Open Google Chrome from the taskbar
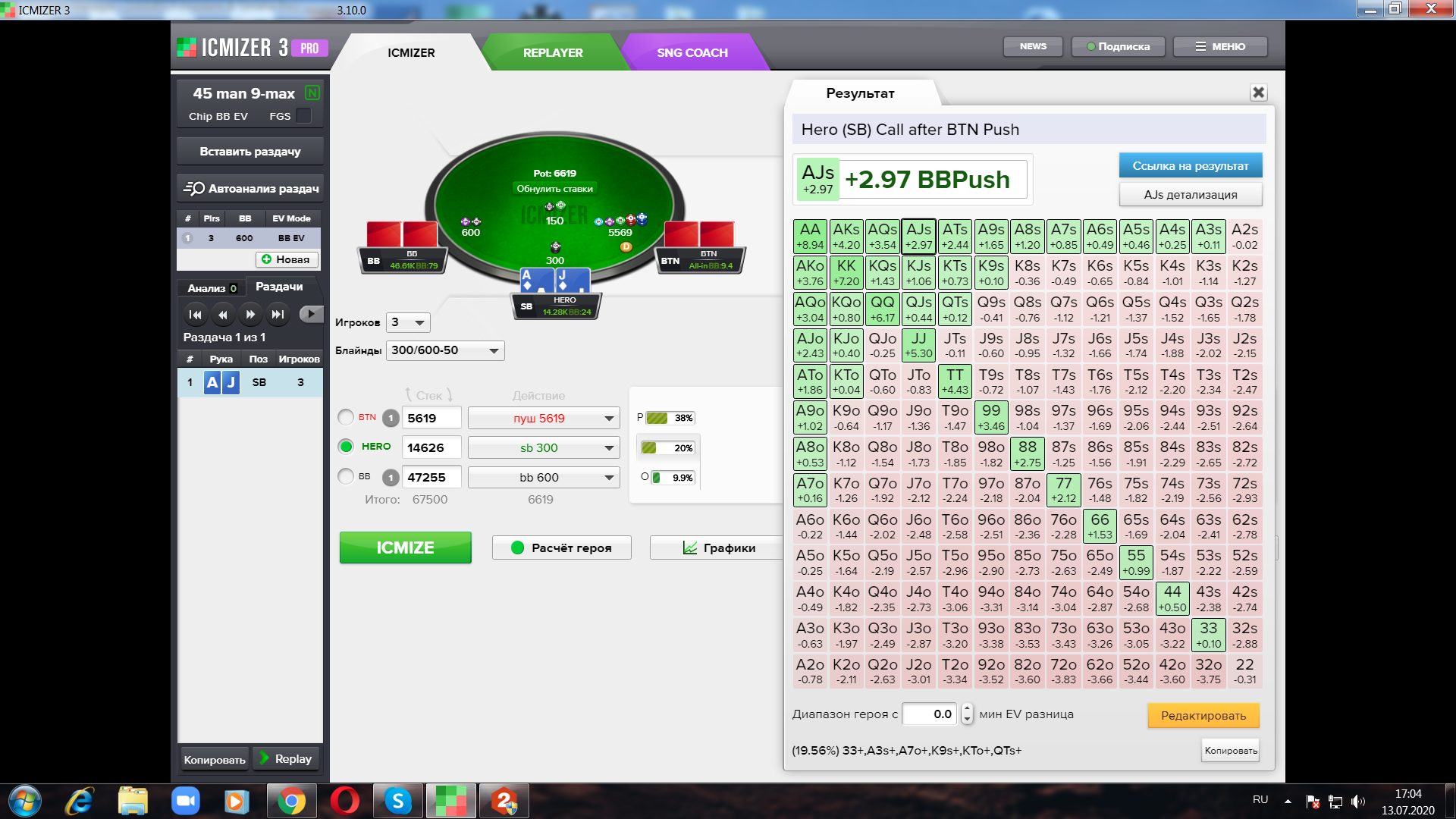This screenshot has width=1456, height=819. click(x=291, y=801)
